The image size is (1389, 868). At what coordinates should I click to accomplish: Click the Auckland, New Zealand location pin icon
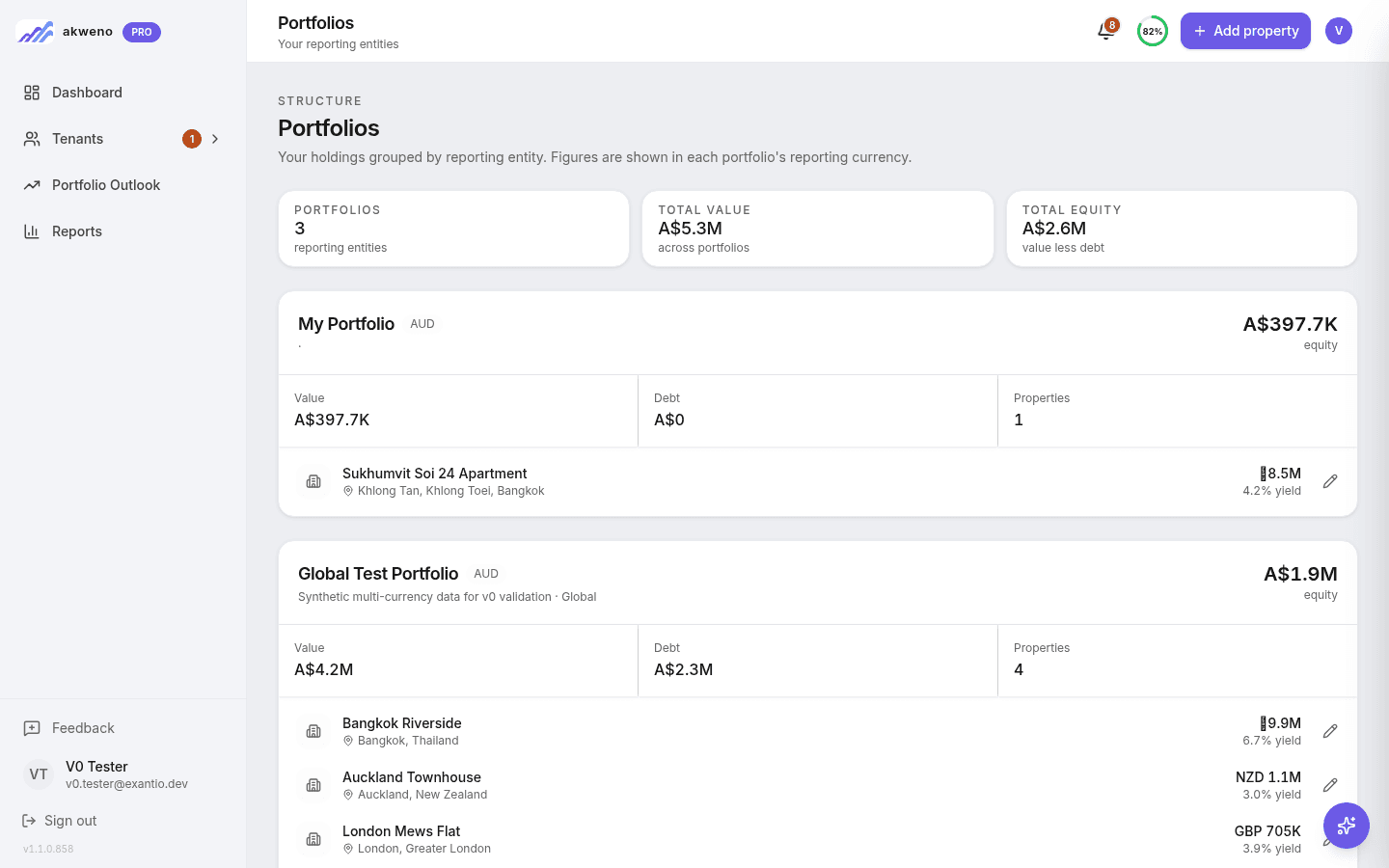348,795
